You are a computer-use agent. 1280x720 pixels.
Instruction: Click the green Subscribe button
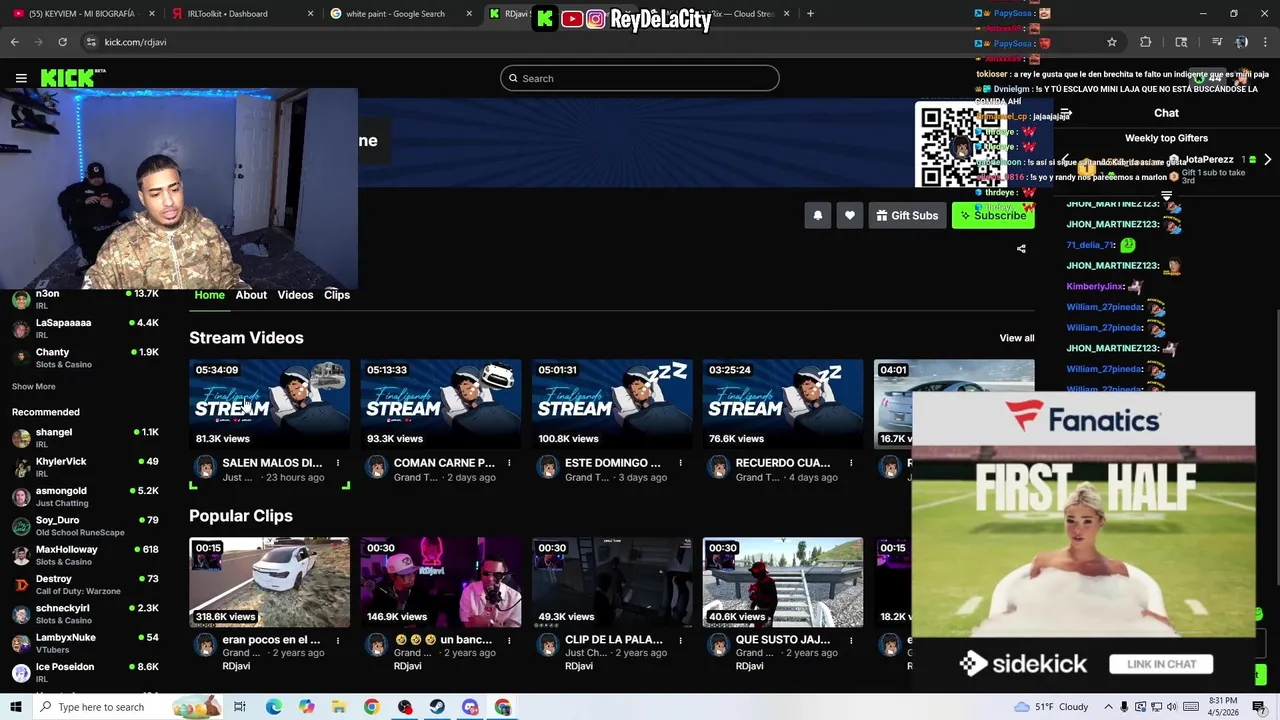click(993, 215)
